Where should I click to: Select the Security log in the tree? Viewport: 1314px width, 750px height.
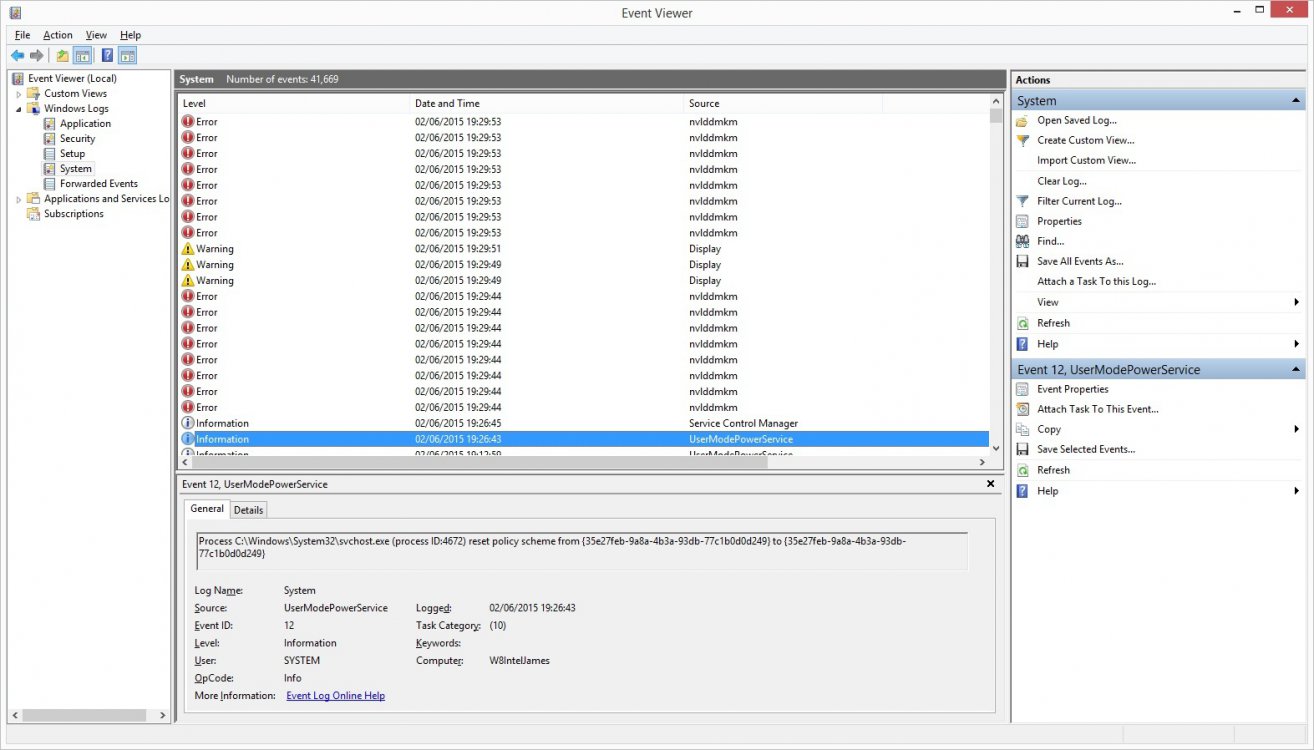tap(75, 138)
